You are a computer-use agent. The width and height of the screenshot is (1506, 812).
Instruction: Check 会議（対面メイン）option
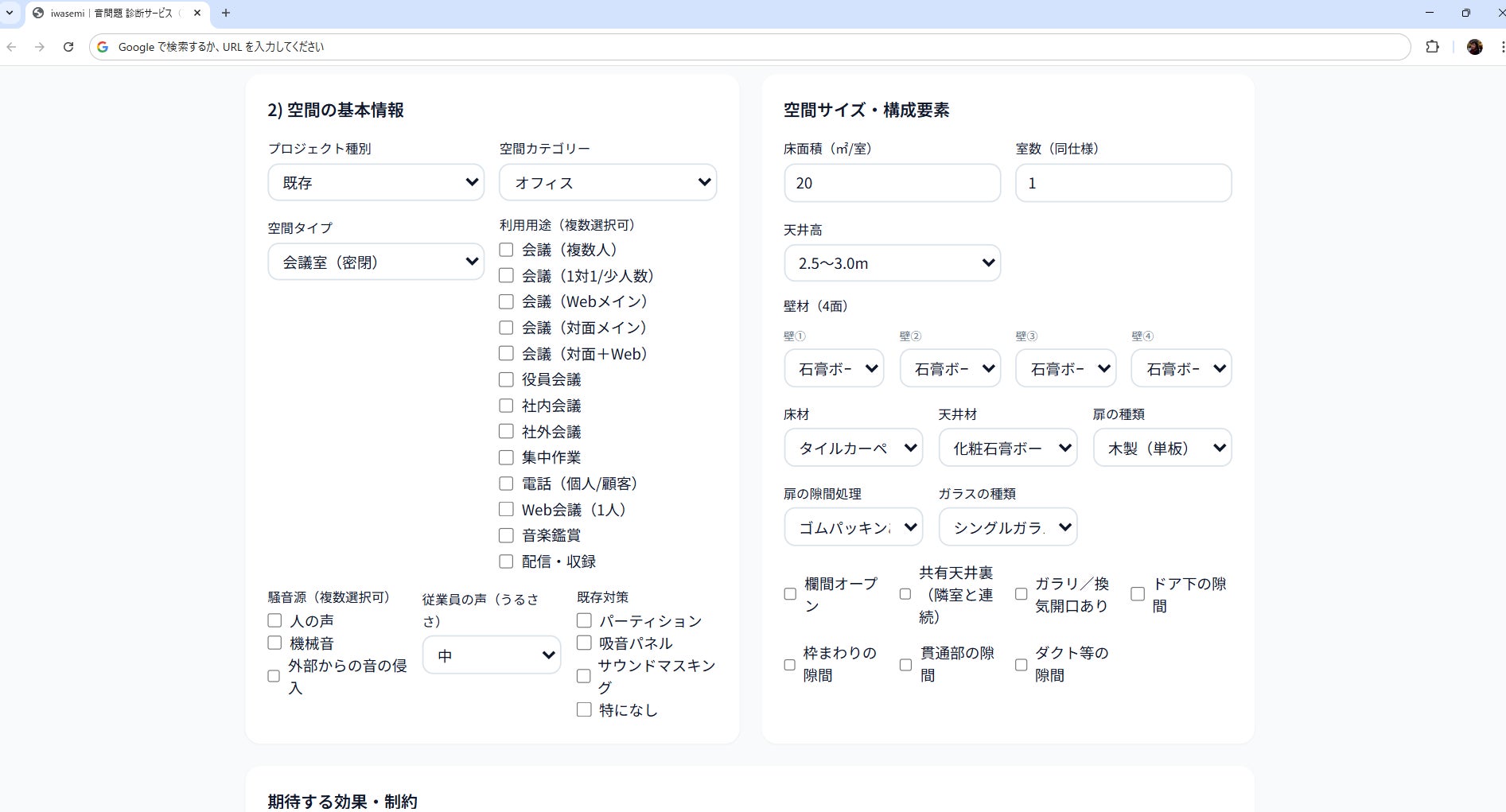506,328
